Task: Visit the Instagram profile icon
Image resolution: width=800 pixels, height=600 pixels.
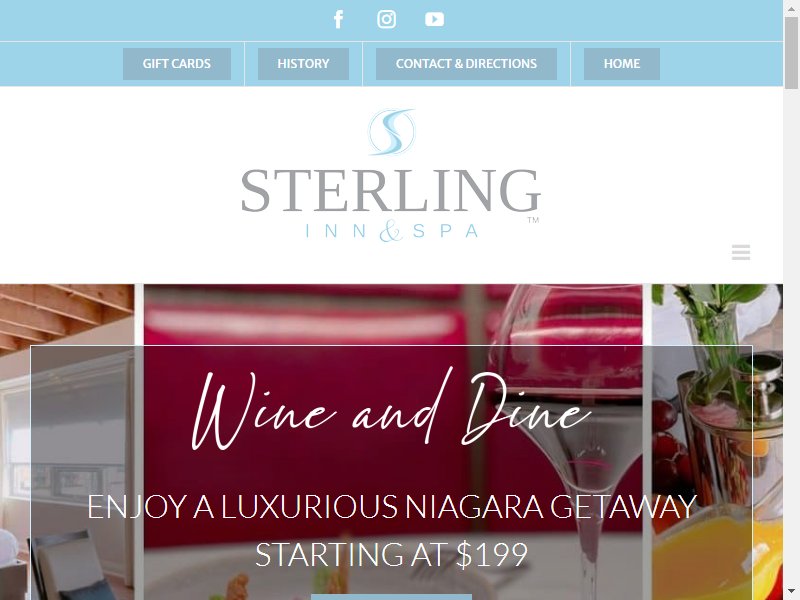Action: pyautogui.click(x=386, y=19)
